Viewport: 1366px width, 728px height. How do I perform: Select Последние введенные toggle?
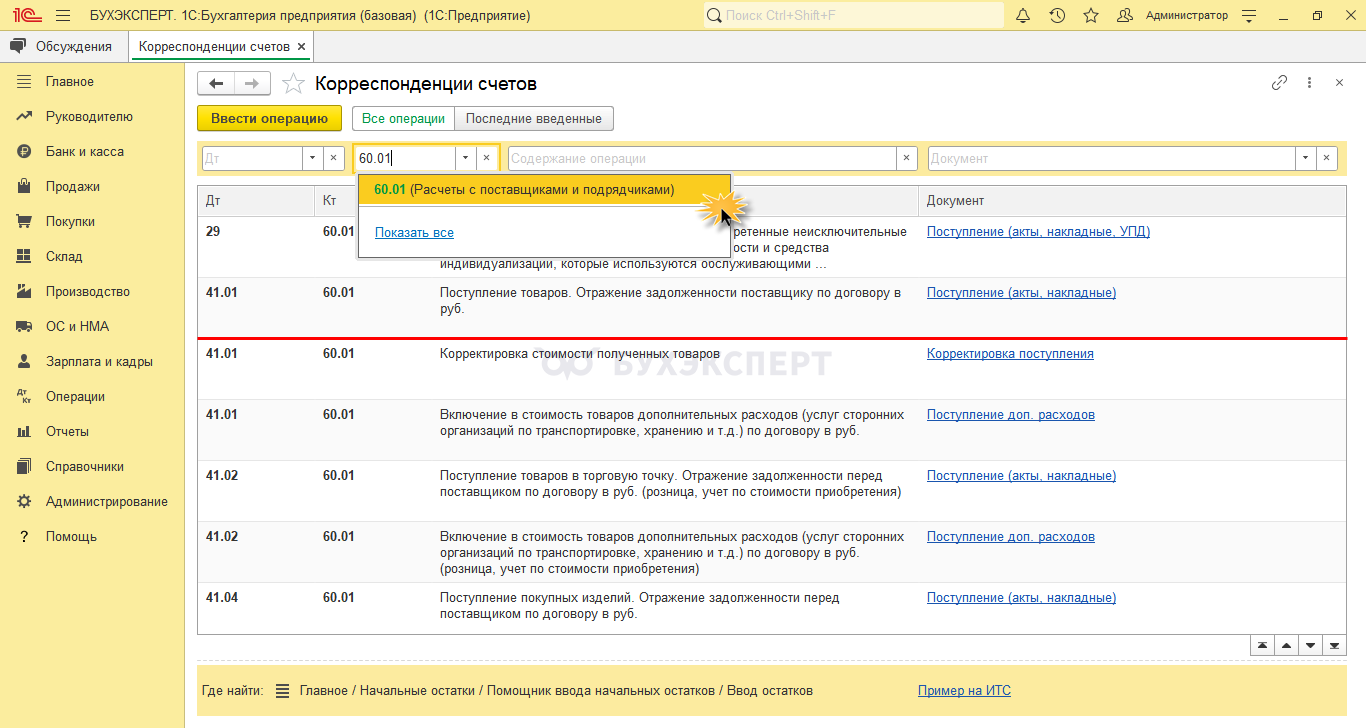(534, 118)
